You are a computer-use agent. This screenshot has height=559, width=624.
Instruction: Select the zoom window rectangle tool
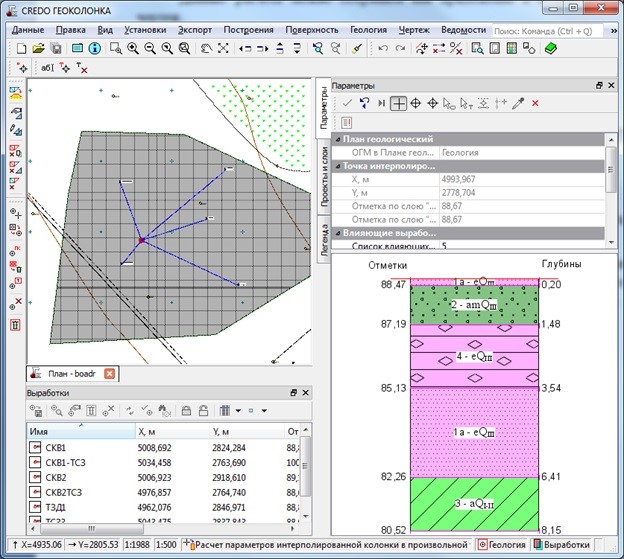116,49
